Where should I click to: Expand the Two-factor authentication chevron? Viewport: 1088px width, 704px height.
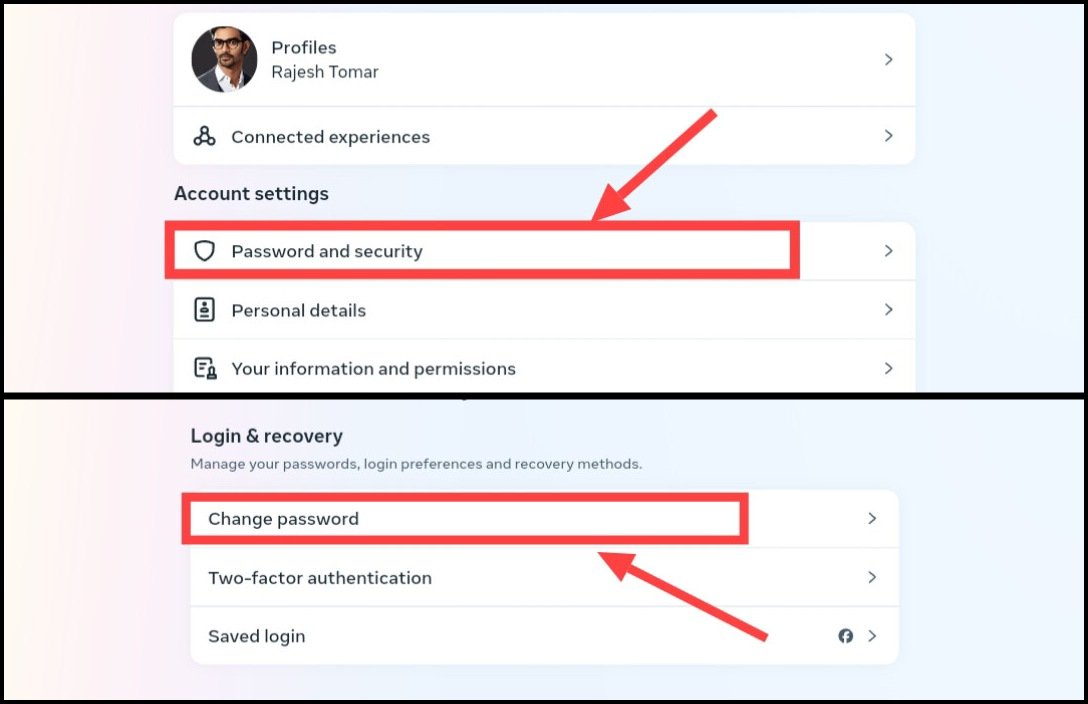tap(872, 577)
